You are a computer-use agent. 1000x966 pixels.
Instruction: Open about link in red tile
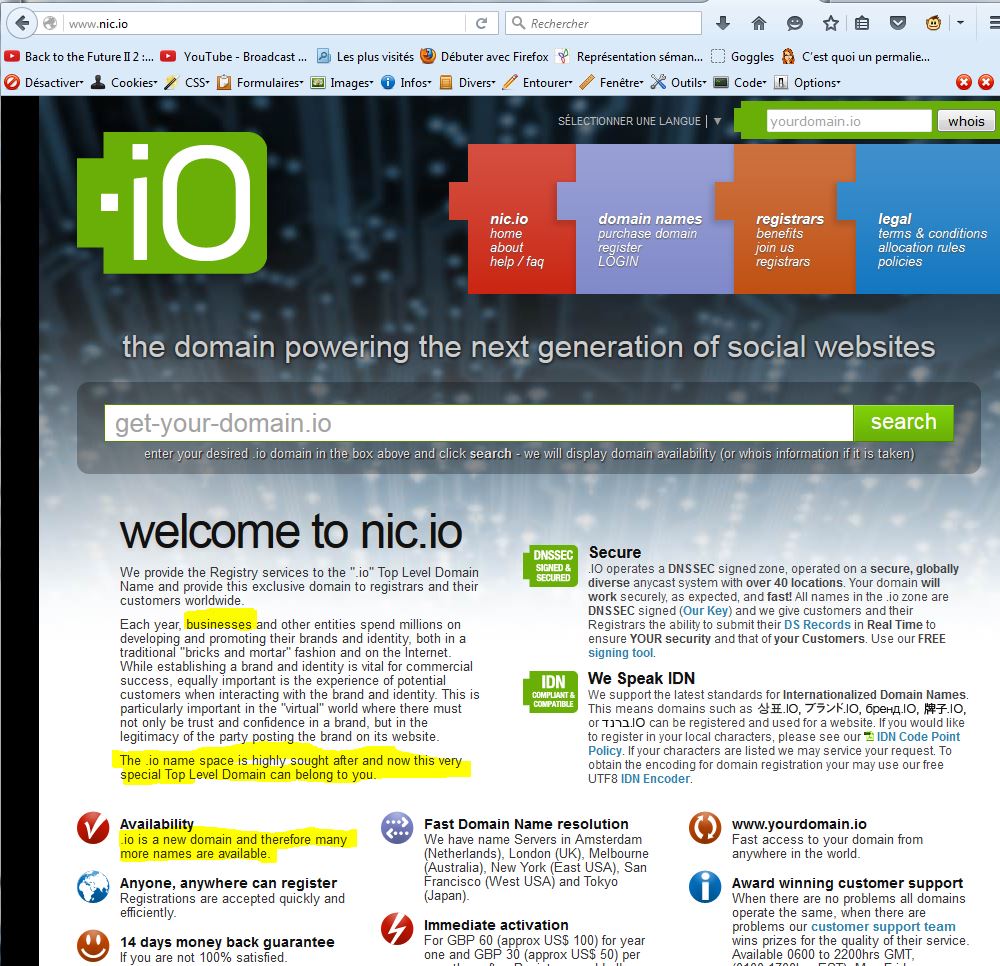[506, 247]
